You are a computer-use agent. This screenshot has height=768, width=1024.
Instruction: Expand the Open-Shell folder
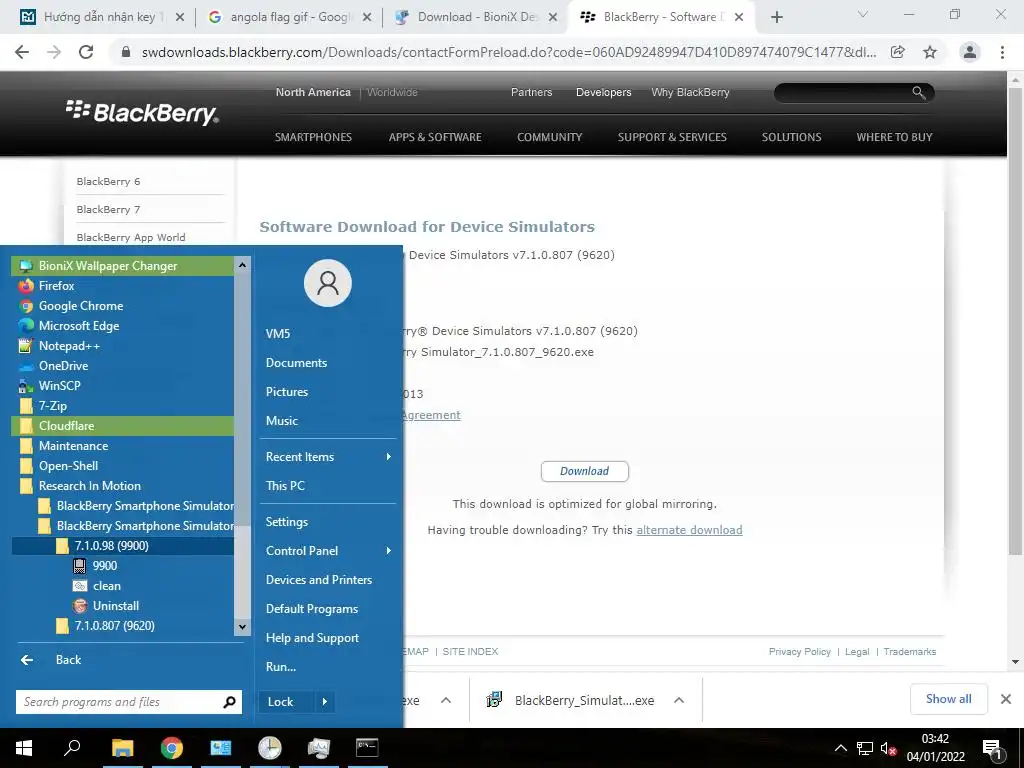pos(123,466)
